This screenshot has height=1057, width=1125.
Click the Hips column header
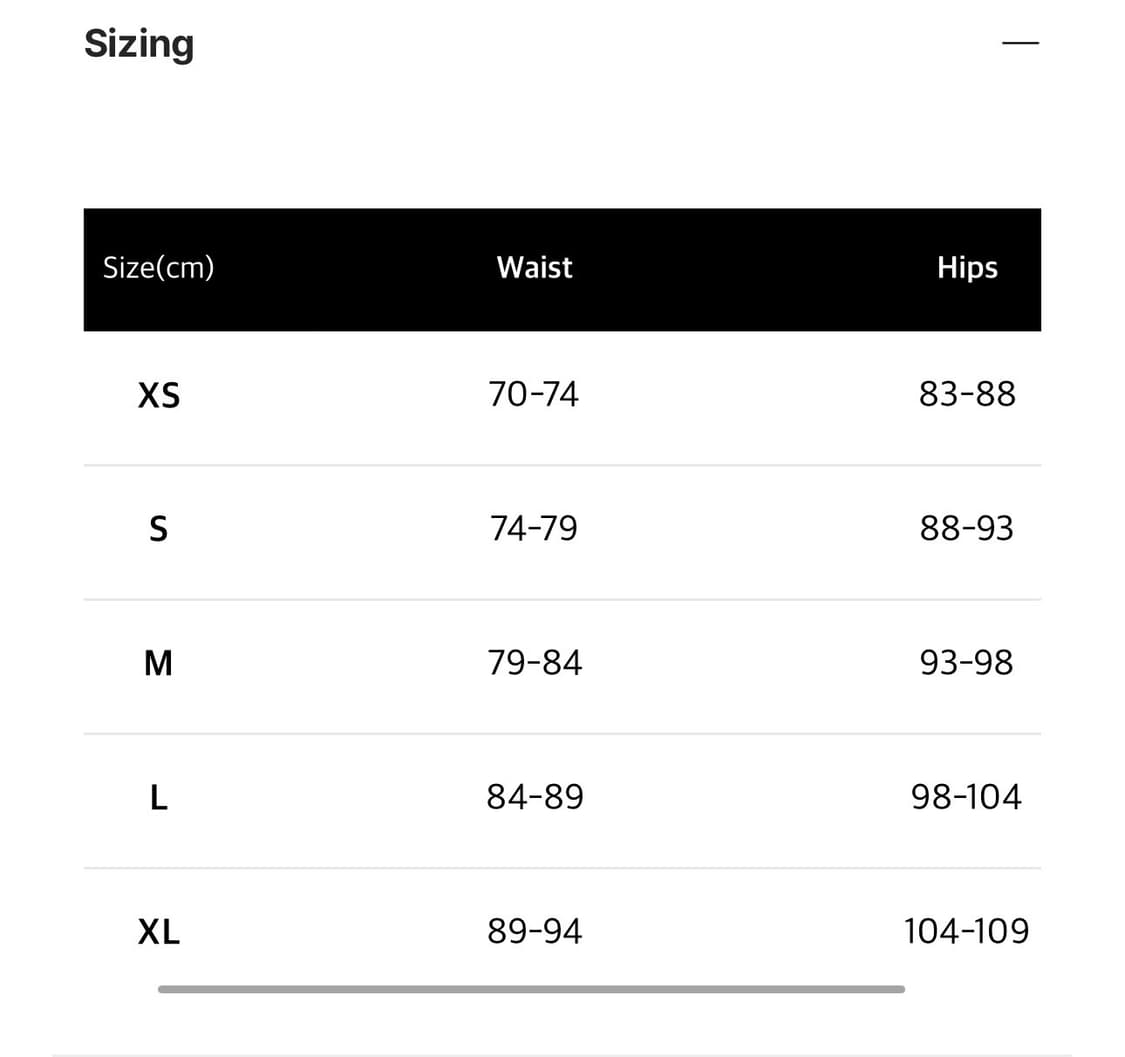[x=967, y=268]
